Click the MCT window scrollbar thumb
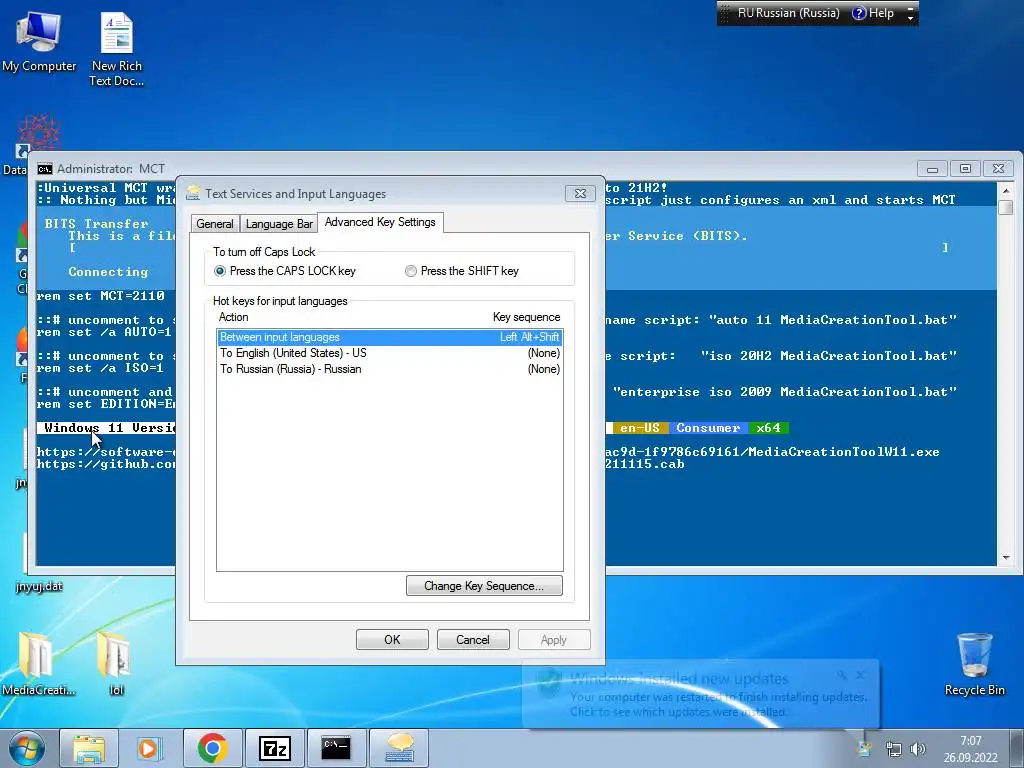 [x=1006, y=207]
